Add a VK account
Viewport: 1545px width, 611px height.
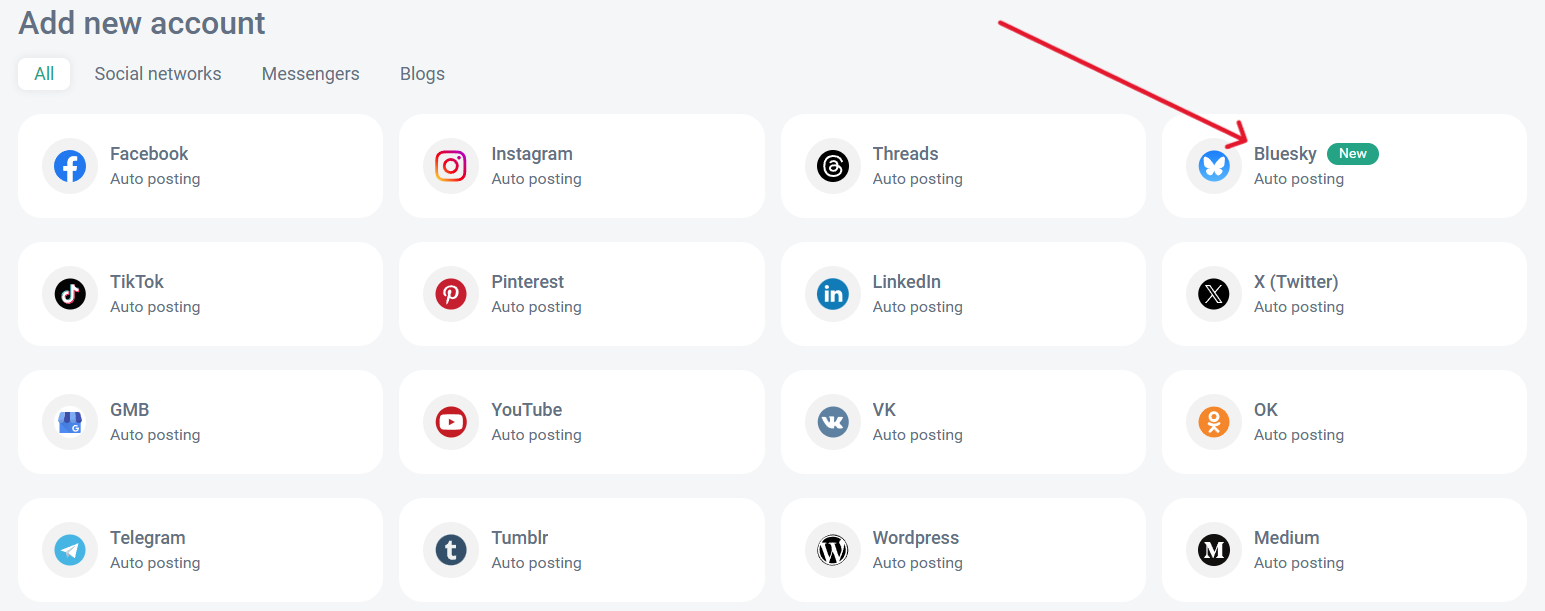pyautogui.click(x=963, y=422)
